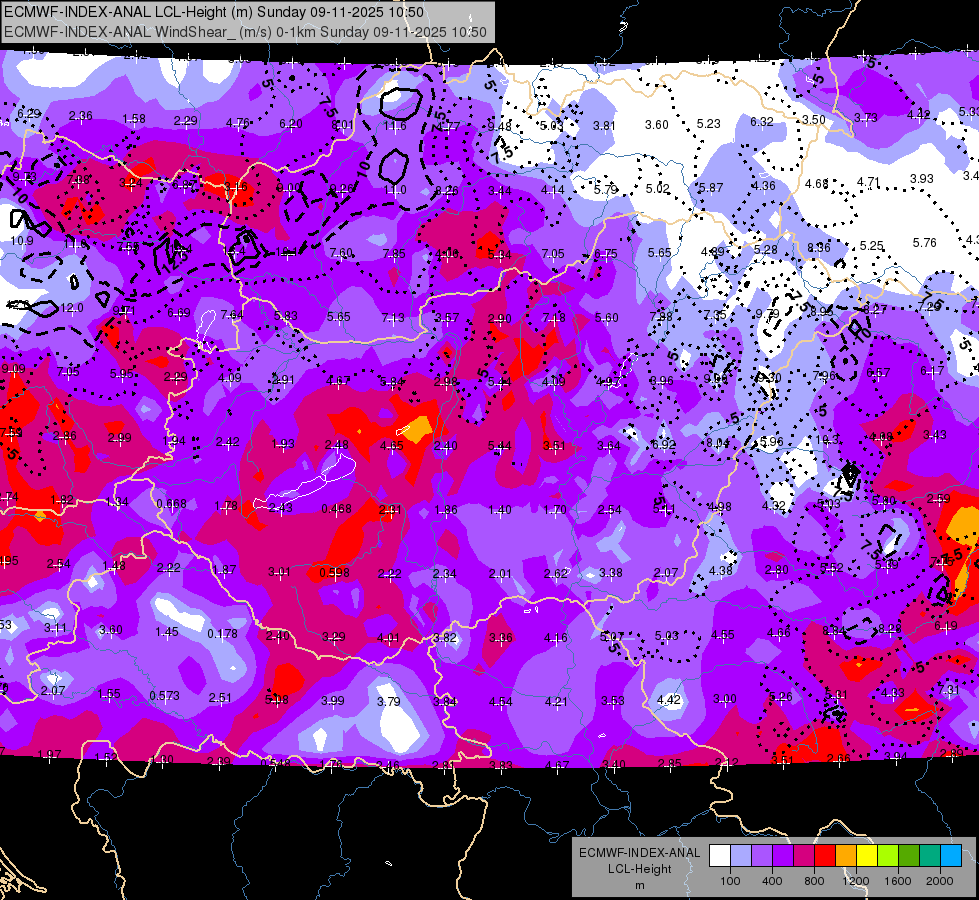
Task: Click the wind shear value 3.38
Action: click(x=610, y=573)
